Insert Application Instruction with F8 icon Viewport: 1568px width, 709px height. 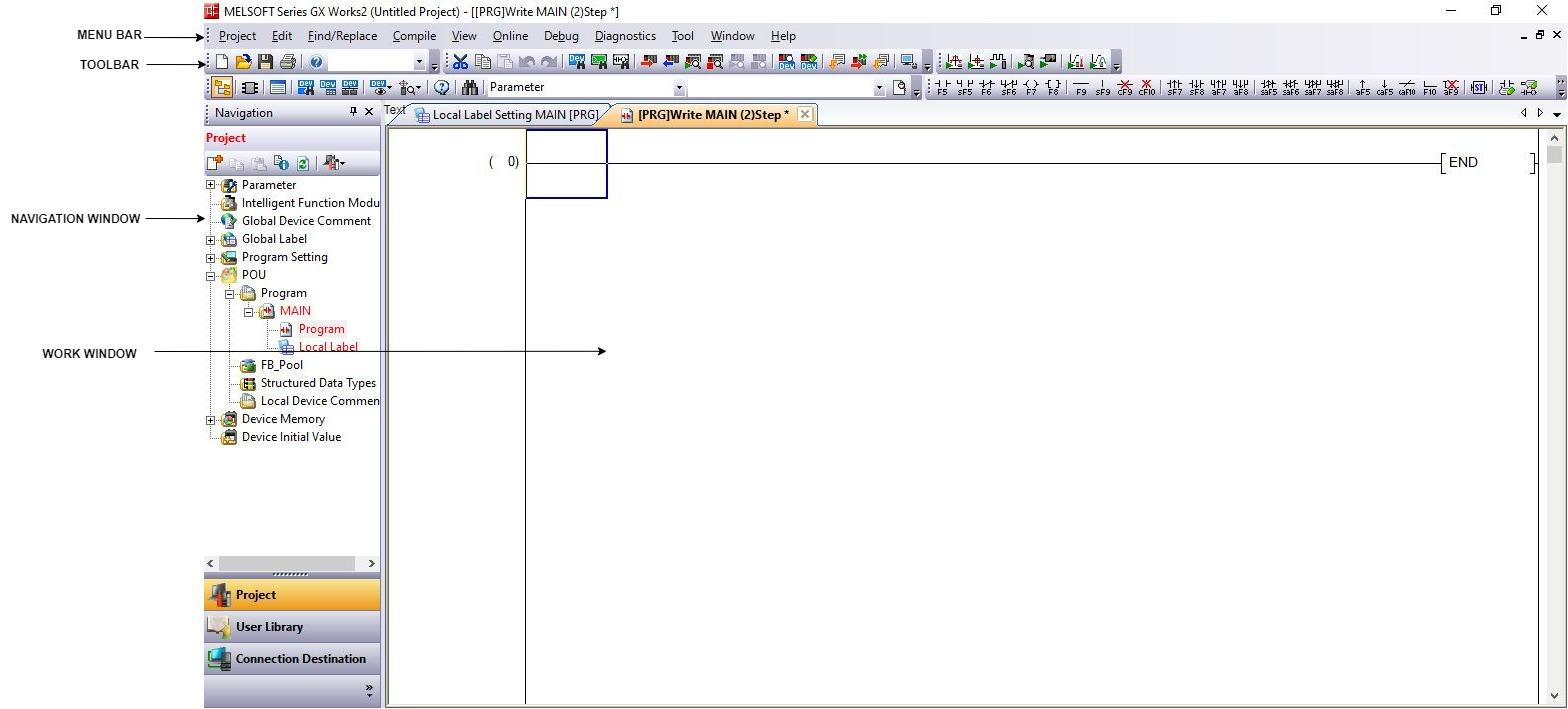[1053, 88]
